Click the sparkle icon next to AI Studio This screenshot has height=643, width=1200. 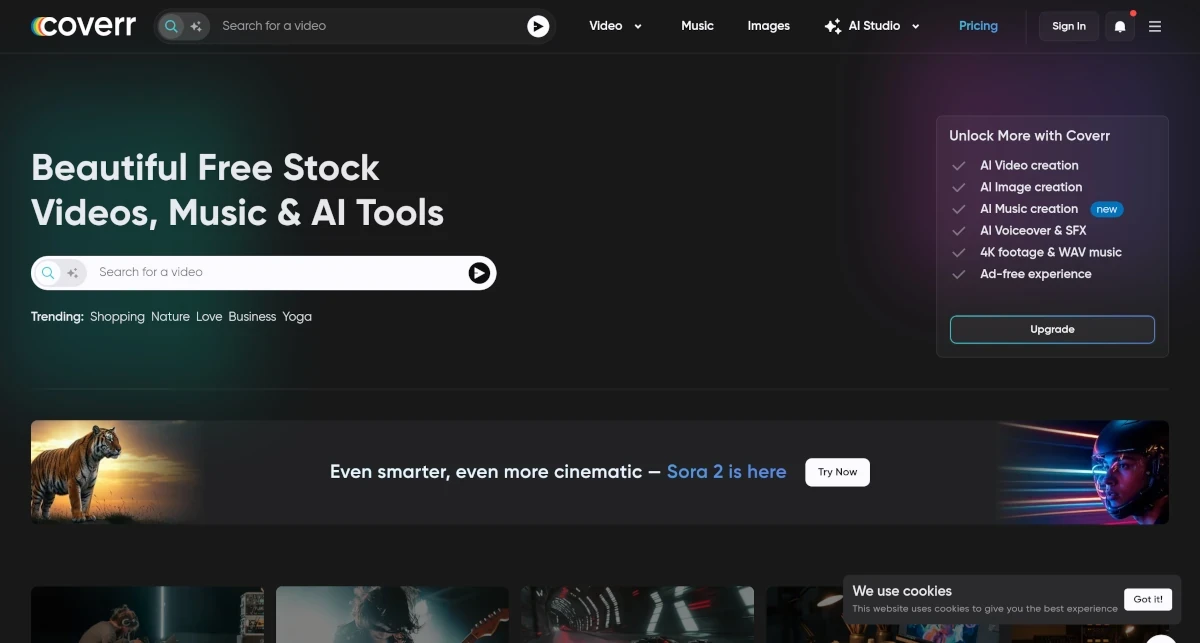(833, 26)
